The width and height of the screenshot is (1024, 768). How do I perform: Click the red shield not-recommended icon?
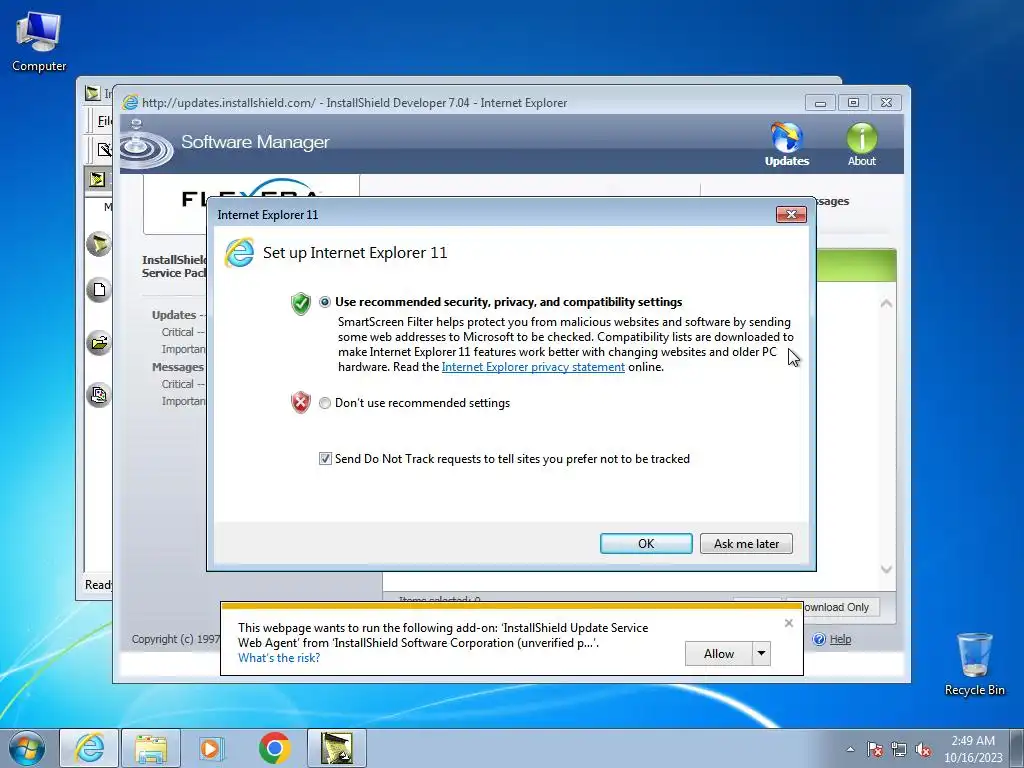pyautogui.click(x=300, y=402)
